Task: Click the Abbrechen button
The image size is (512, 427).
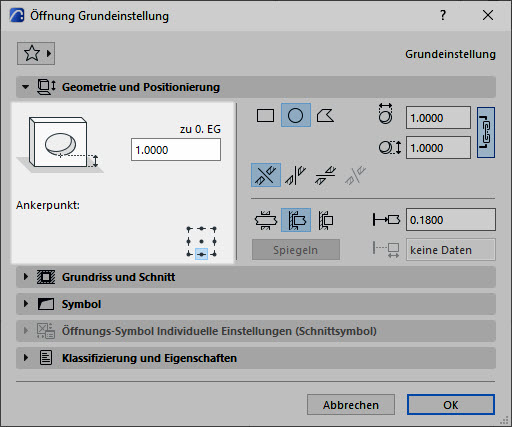Action: (x=351, y=405)
